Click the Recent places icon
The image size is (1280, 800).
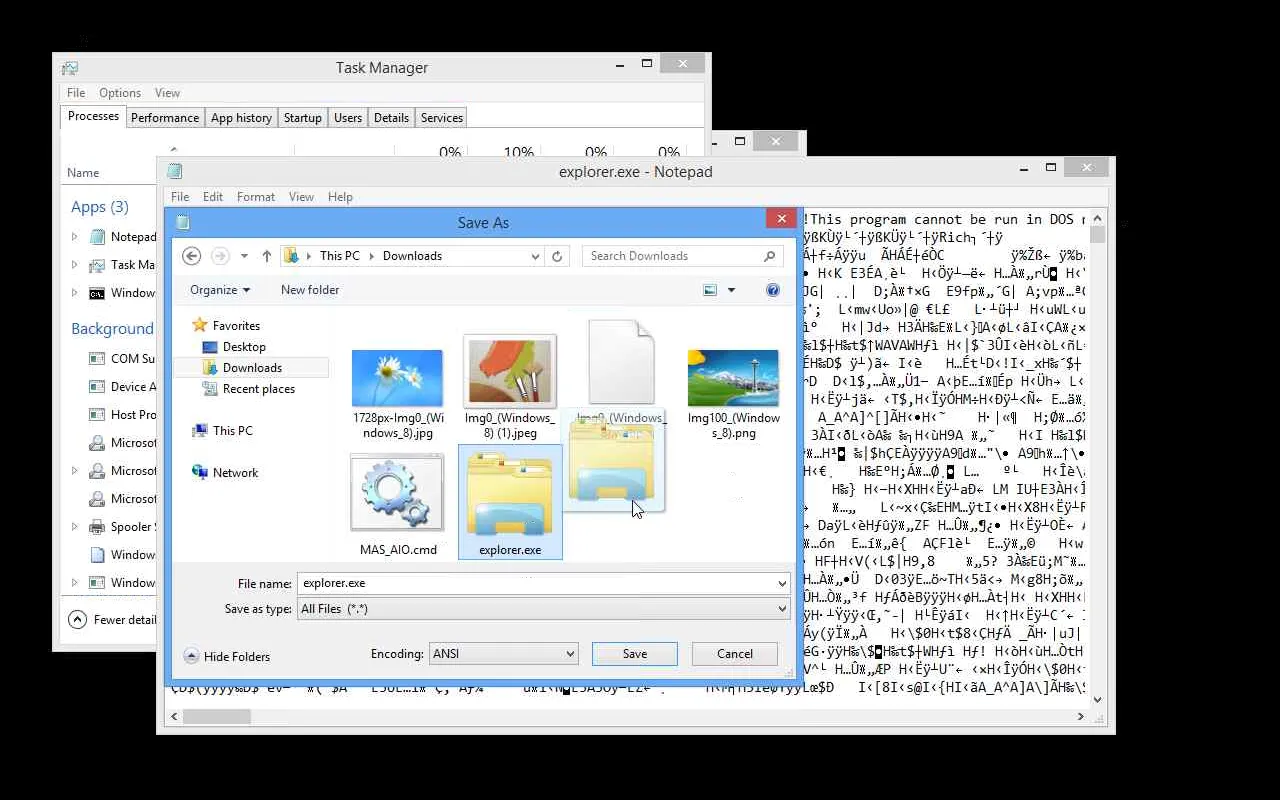pyautogui.click(x=210, y=389)
